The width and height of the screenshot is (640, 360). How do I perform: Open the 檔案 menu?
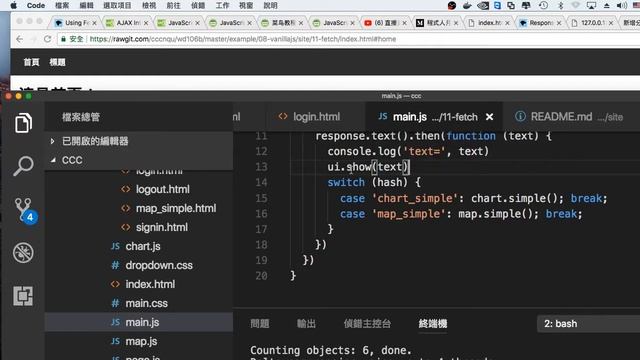click(62, 5)
